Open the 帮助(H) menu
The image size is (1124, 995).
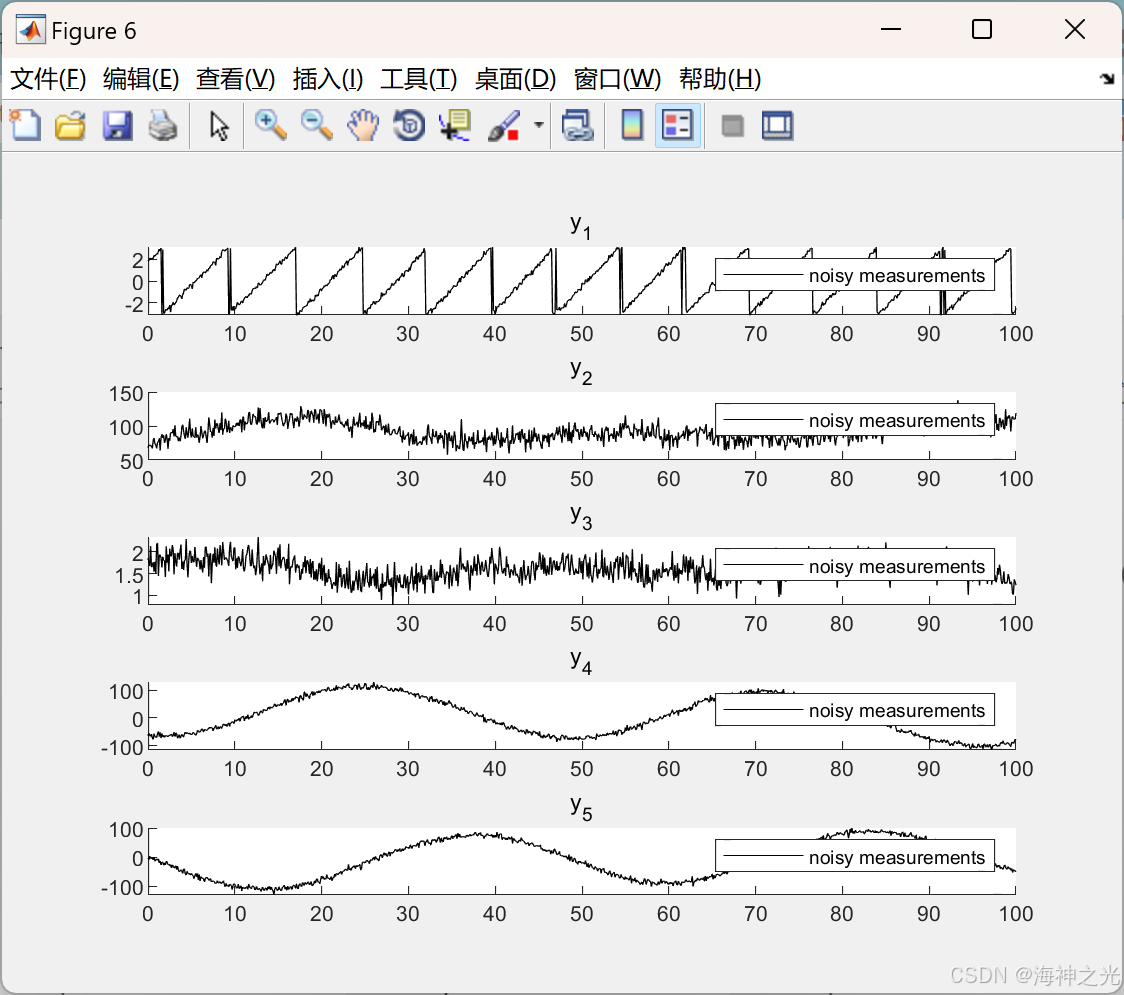click(720, 79)
